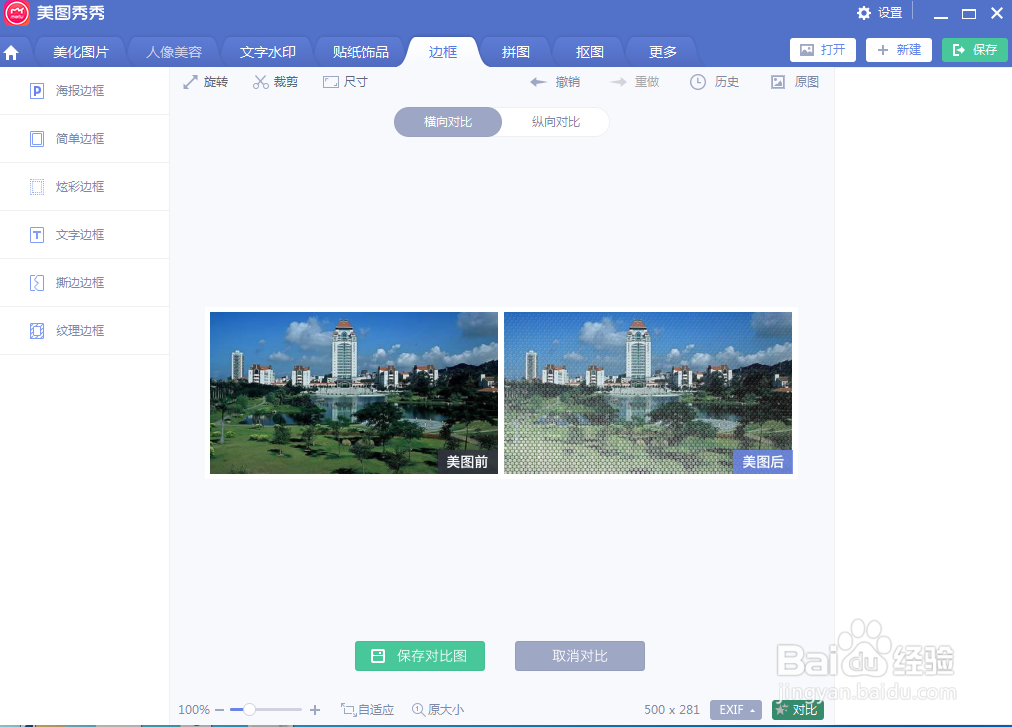This screenshot has height=727, width=1012.
Task: Choose 简单边框 in the sidebar
Action: click(85, 139)
